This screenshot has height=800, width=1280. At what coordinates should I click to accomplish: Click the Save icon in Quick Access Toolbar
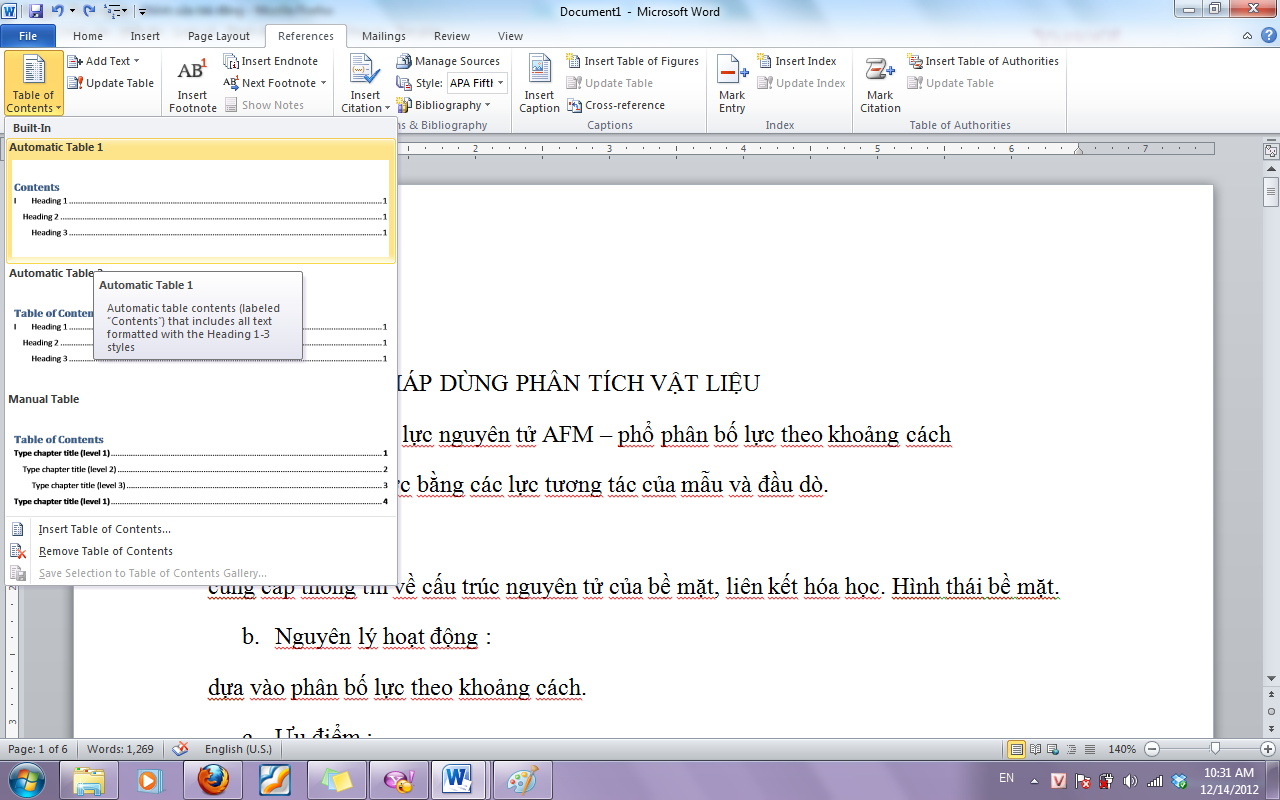[36, 11]
